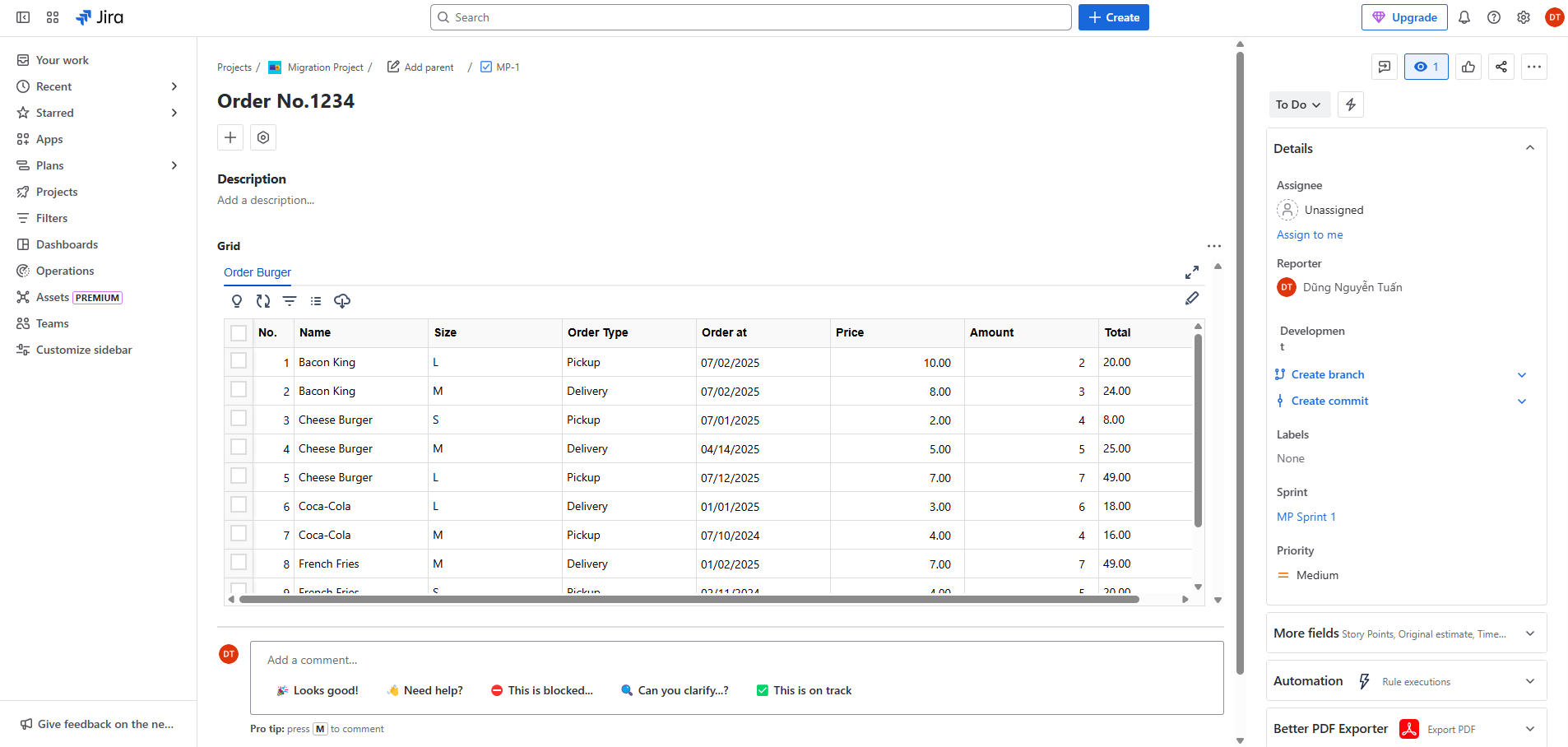Click the share issue icon
1568x747 pixels.
pyautogui.click(x=1501, y=67)
